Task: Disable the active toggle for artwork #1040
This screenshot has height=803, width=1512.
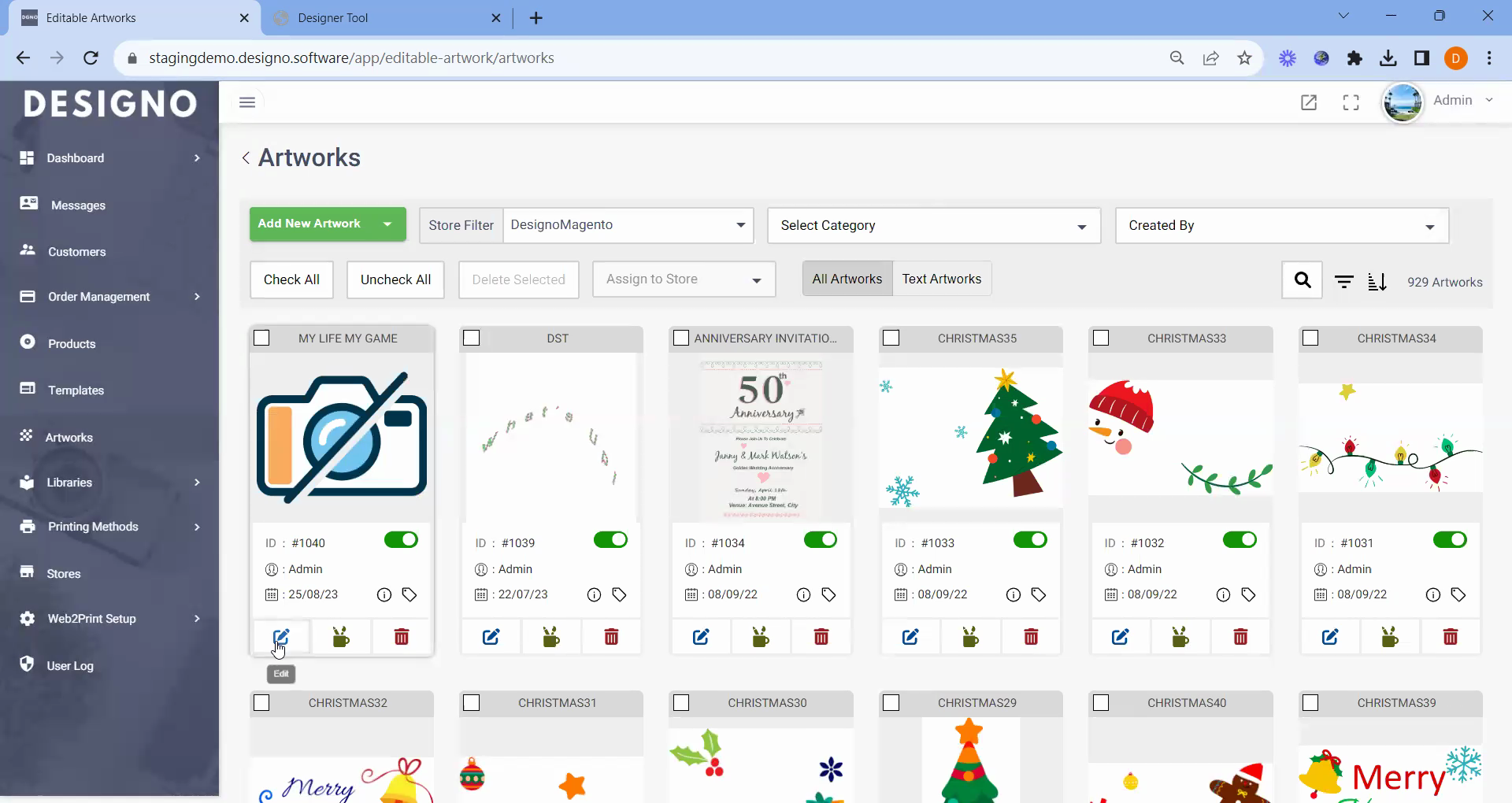Action: point(401,540)
